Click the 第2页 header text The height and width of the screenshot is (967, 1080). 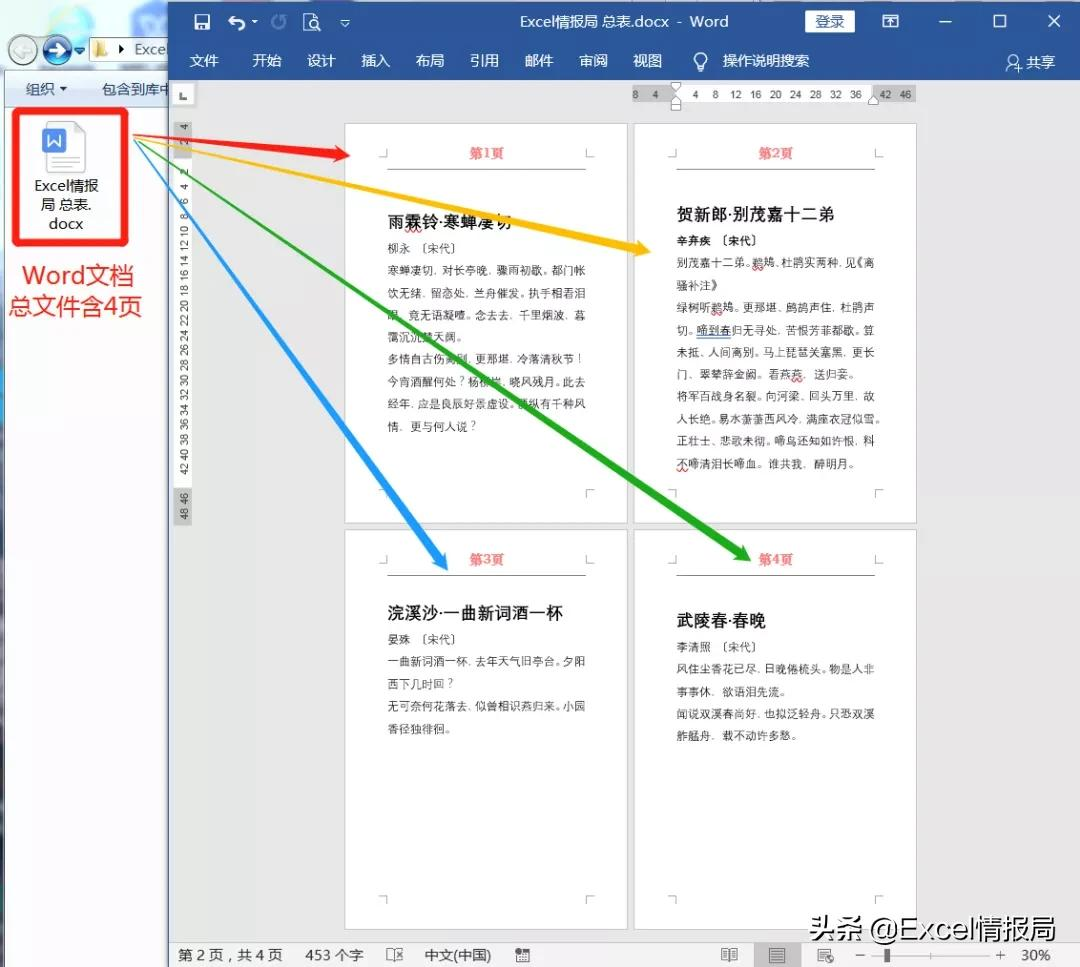coord(776,153)
